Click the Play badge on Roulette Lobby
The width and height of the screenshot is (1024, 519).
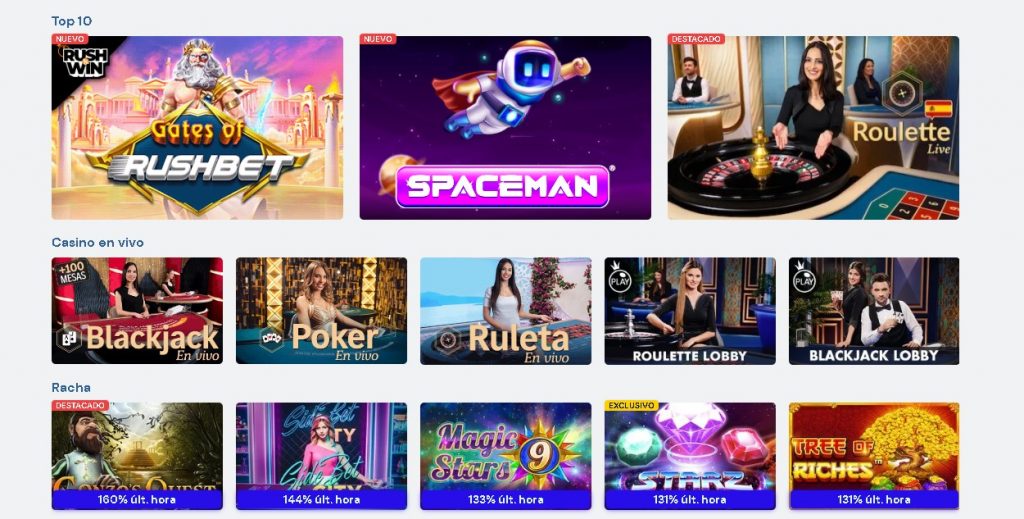click(x=620, y=278)
